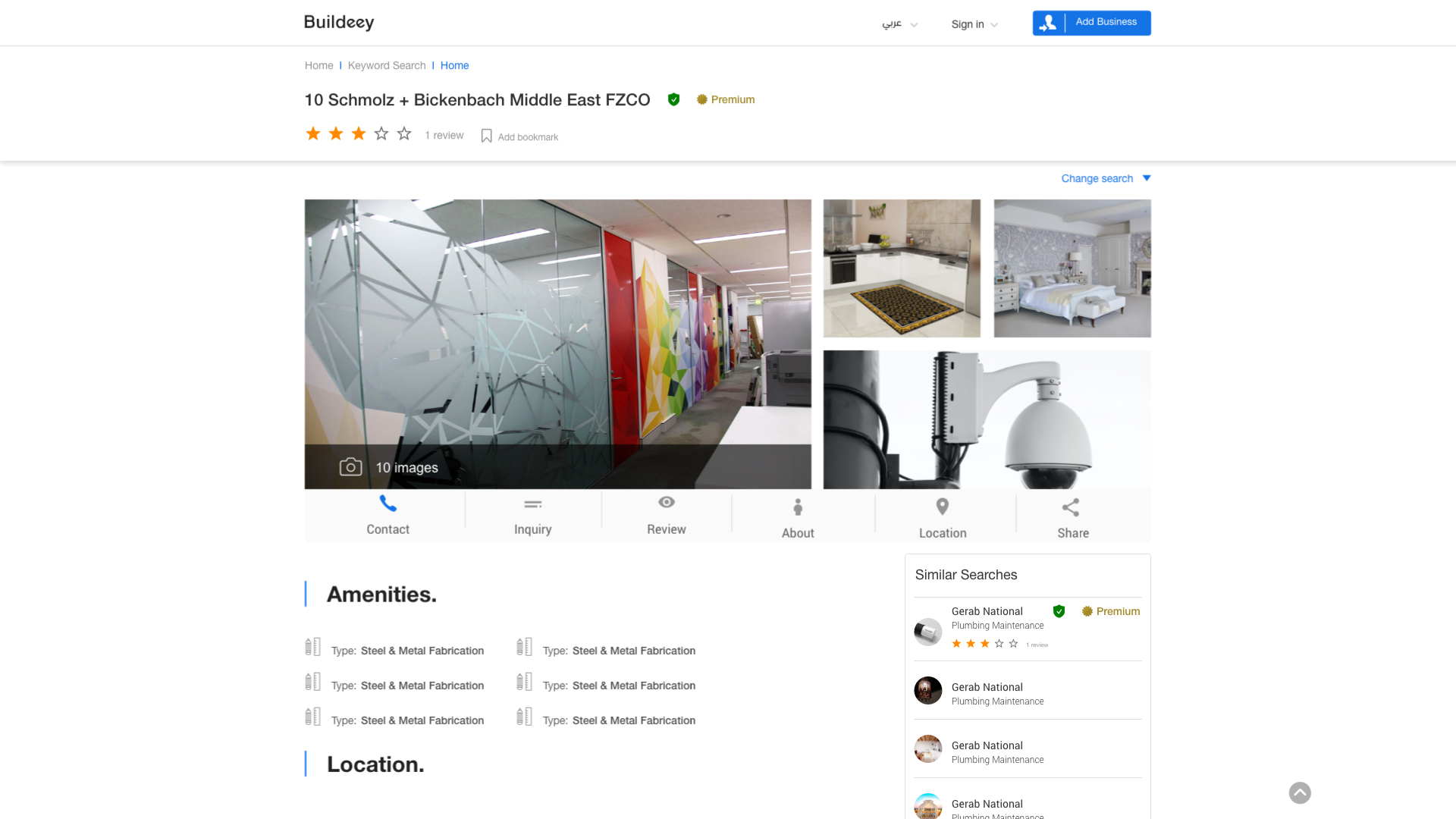Expand the Change search dropdown
Viewport: 1456px width, 819px height.
point(1106,179)
